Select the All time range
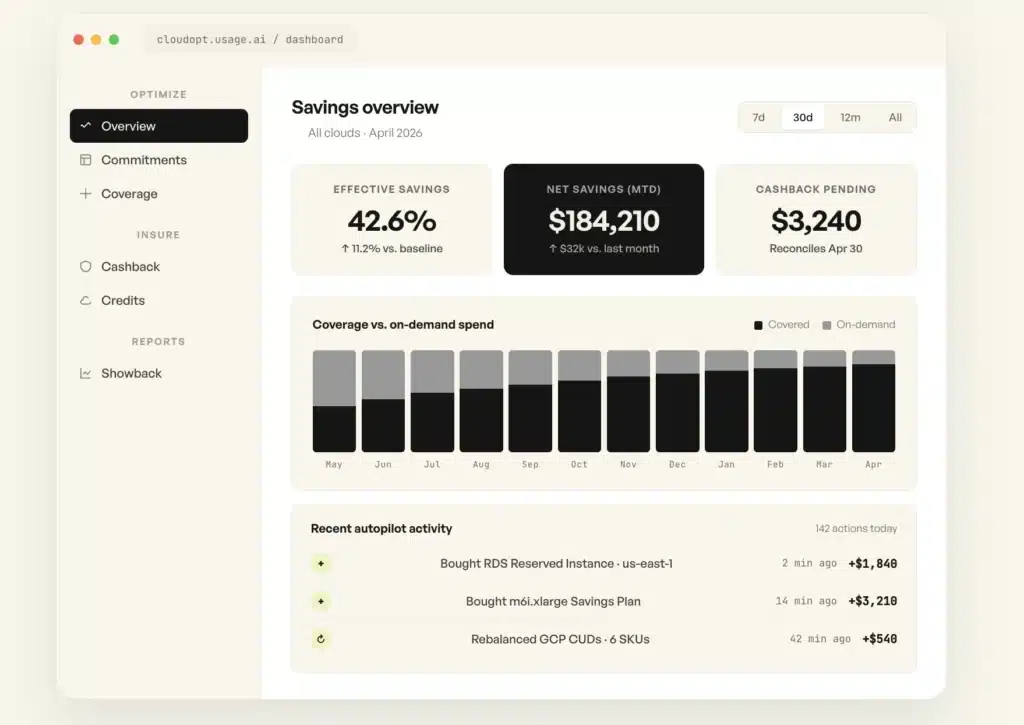 pos(895,118)
